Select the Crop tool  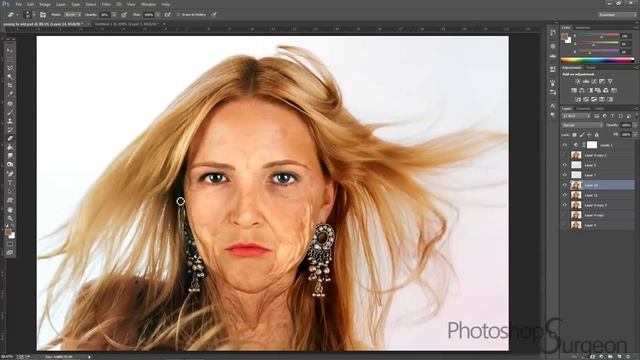click(x=10, y=85)
